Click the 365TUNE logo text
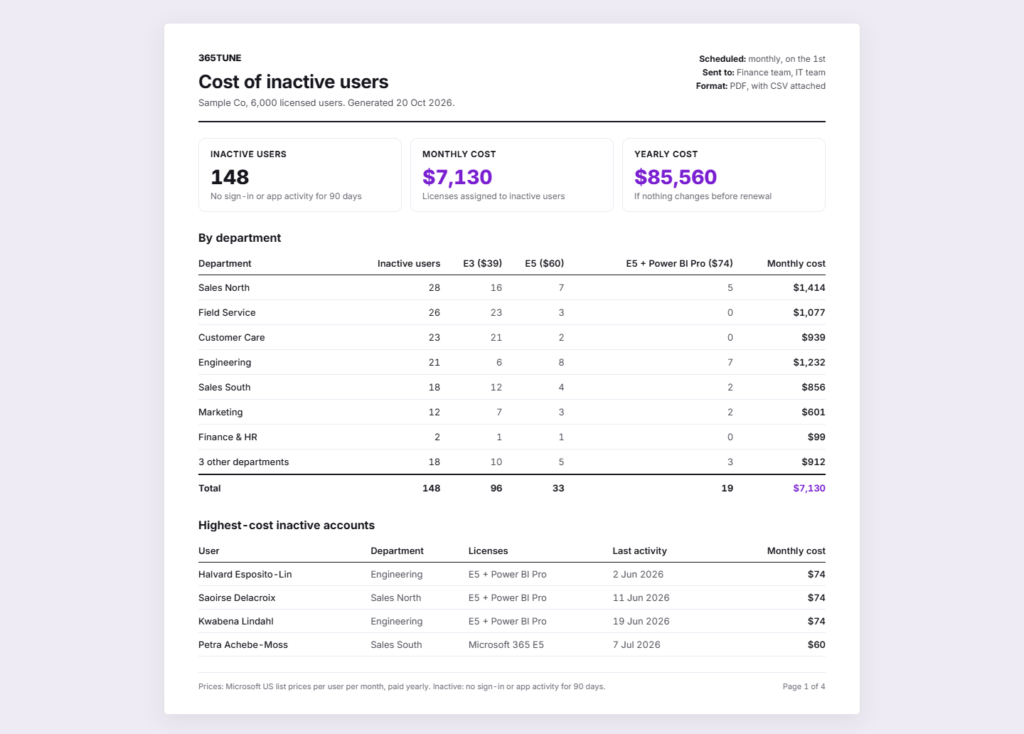 click(x=219, y=58)
